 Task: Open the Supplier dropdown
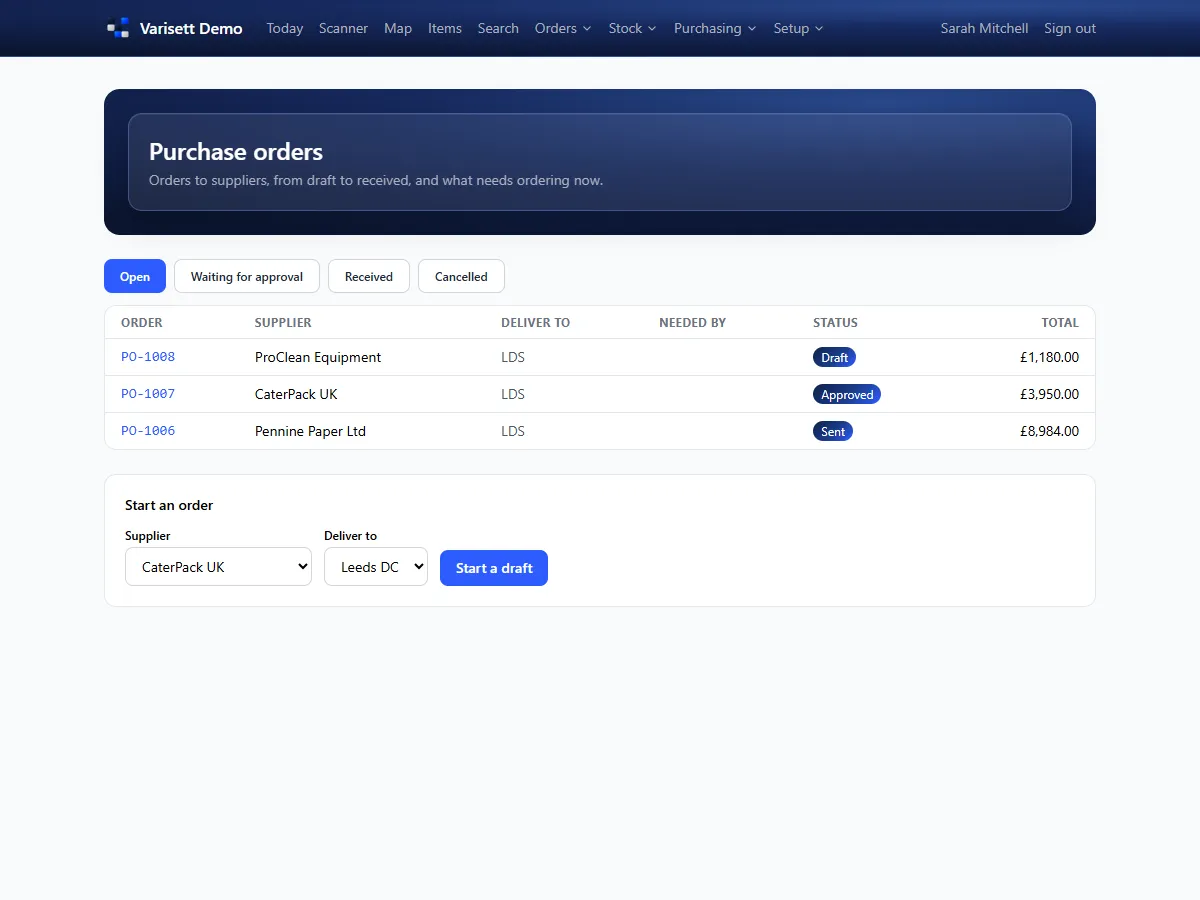tap(218, 567)
